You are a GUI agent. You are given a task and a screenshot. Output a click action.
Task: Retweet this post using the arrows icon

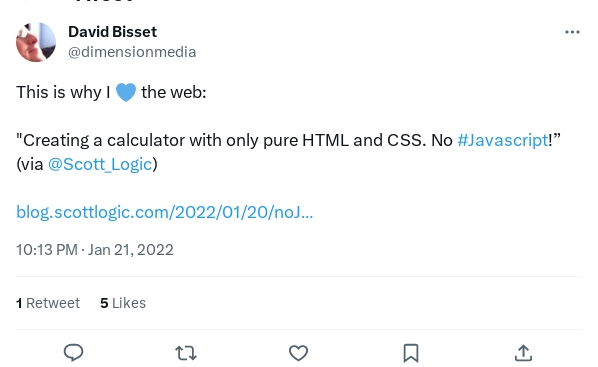tap(186, 353)
